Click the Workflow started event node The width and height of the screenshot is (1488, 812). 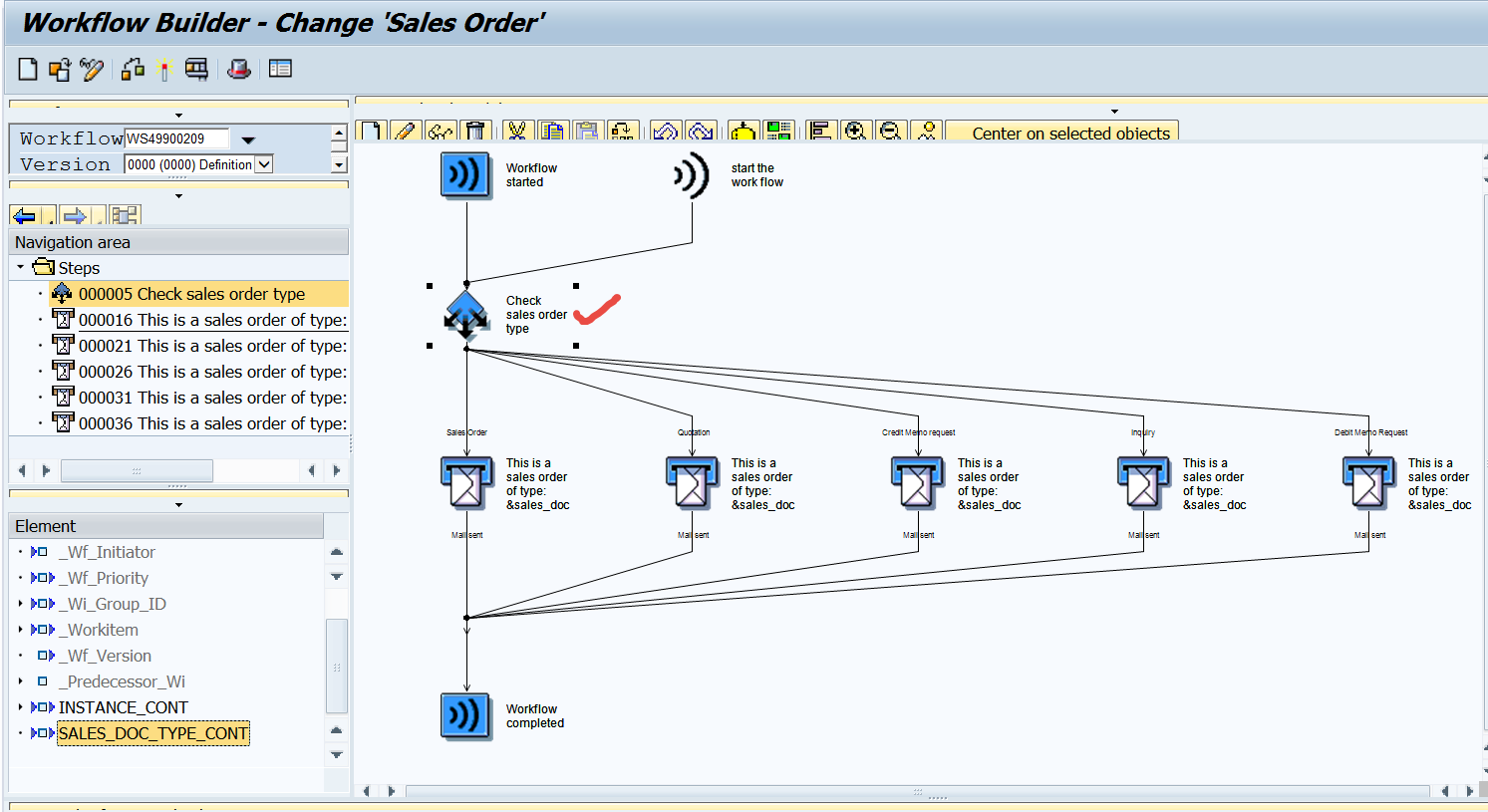[x=465, y=175]
